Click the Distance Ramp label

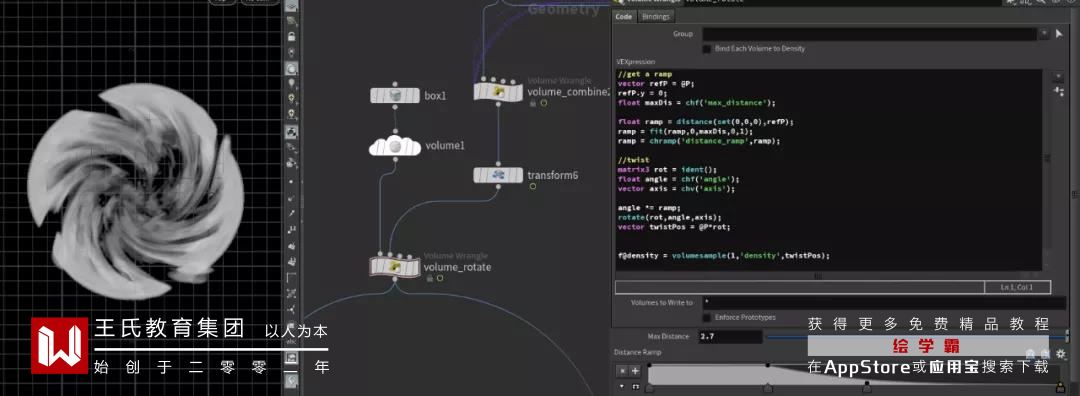(x=638, y=353)
